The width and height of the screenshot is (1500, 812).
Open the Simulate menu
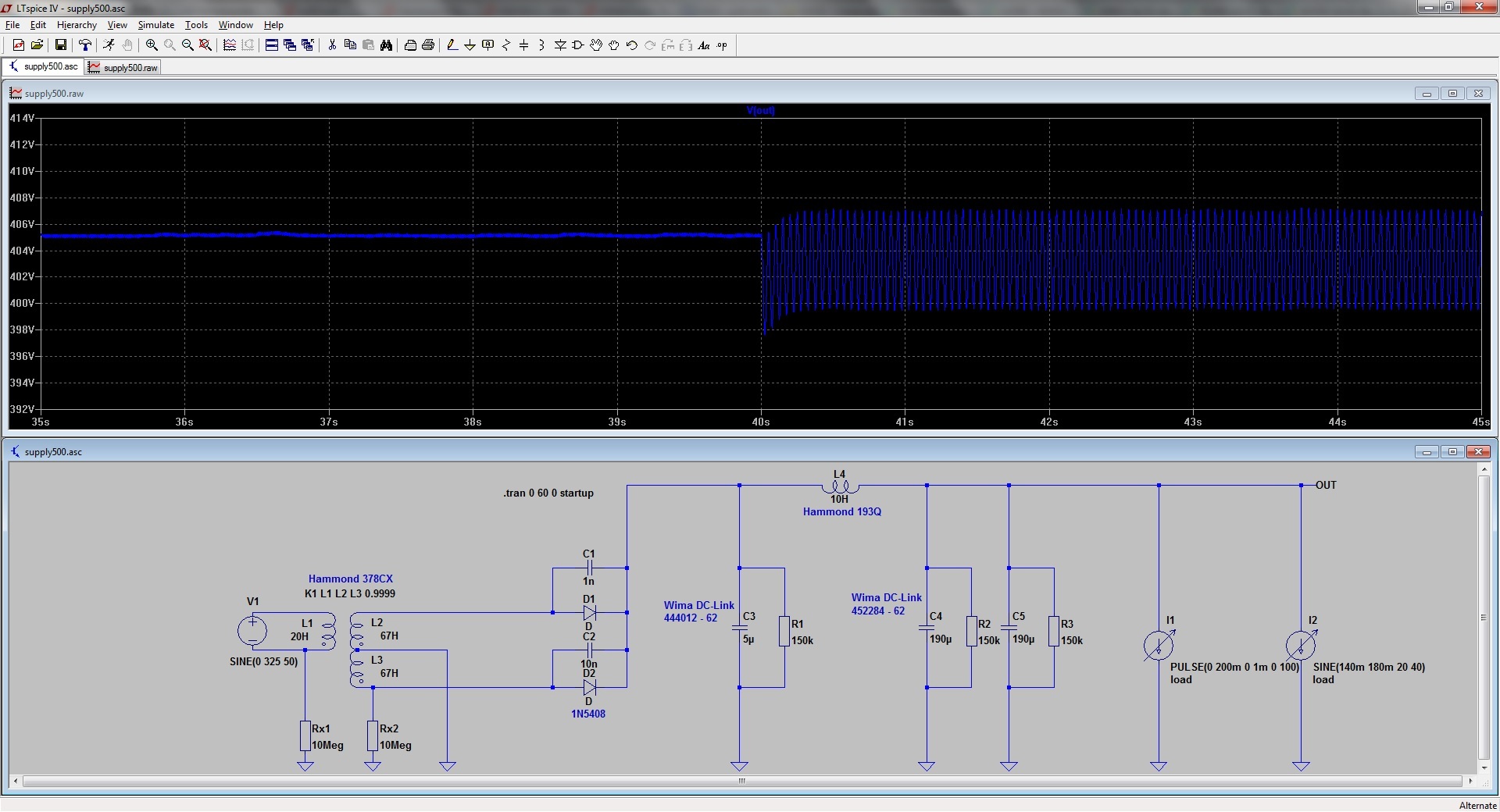point(155,25)
